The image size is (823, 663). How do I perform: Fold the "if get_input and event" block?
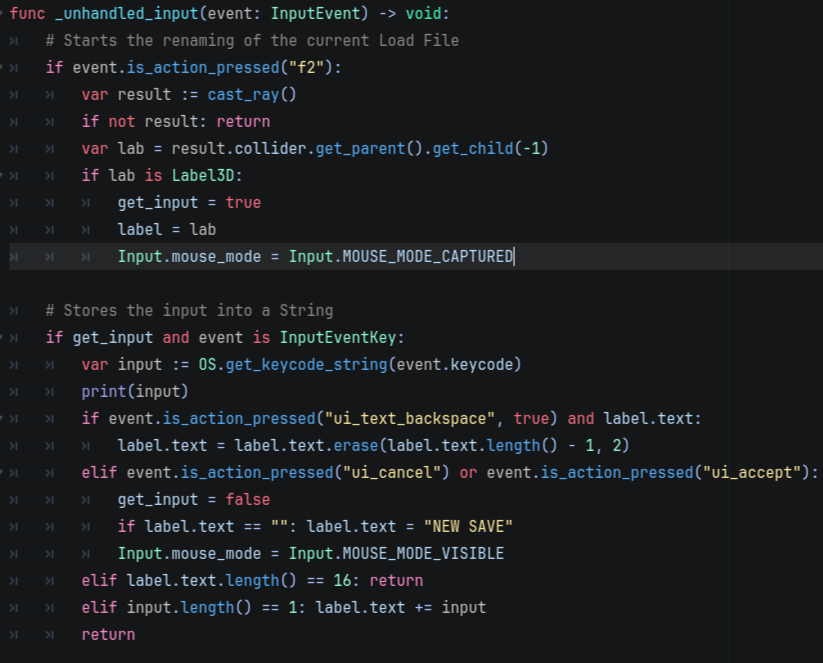4,337
